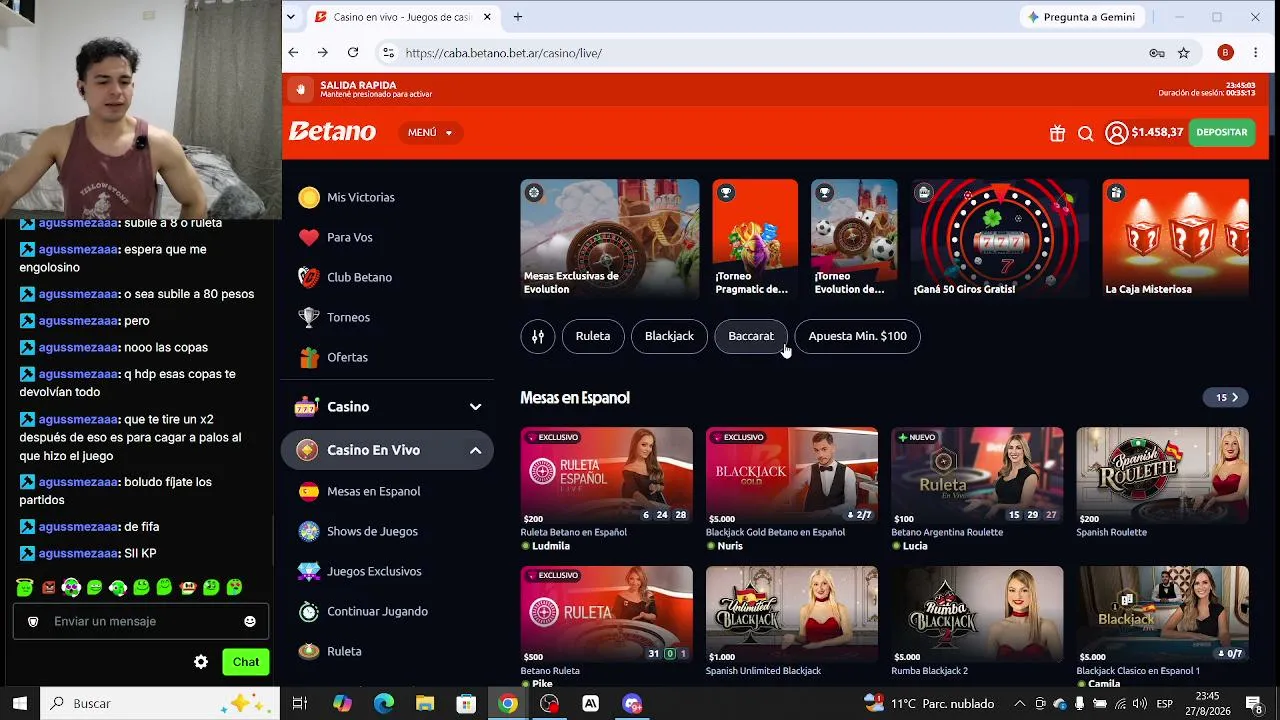Viewport: 1280px width, 720px height.
Task: Open Copilot from the taskbar
Action: tap(343, 704)
